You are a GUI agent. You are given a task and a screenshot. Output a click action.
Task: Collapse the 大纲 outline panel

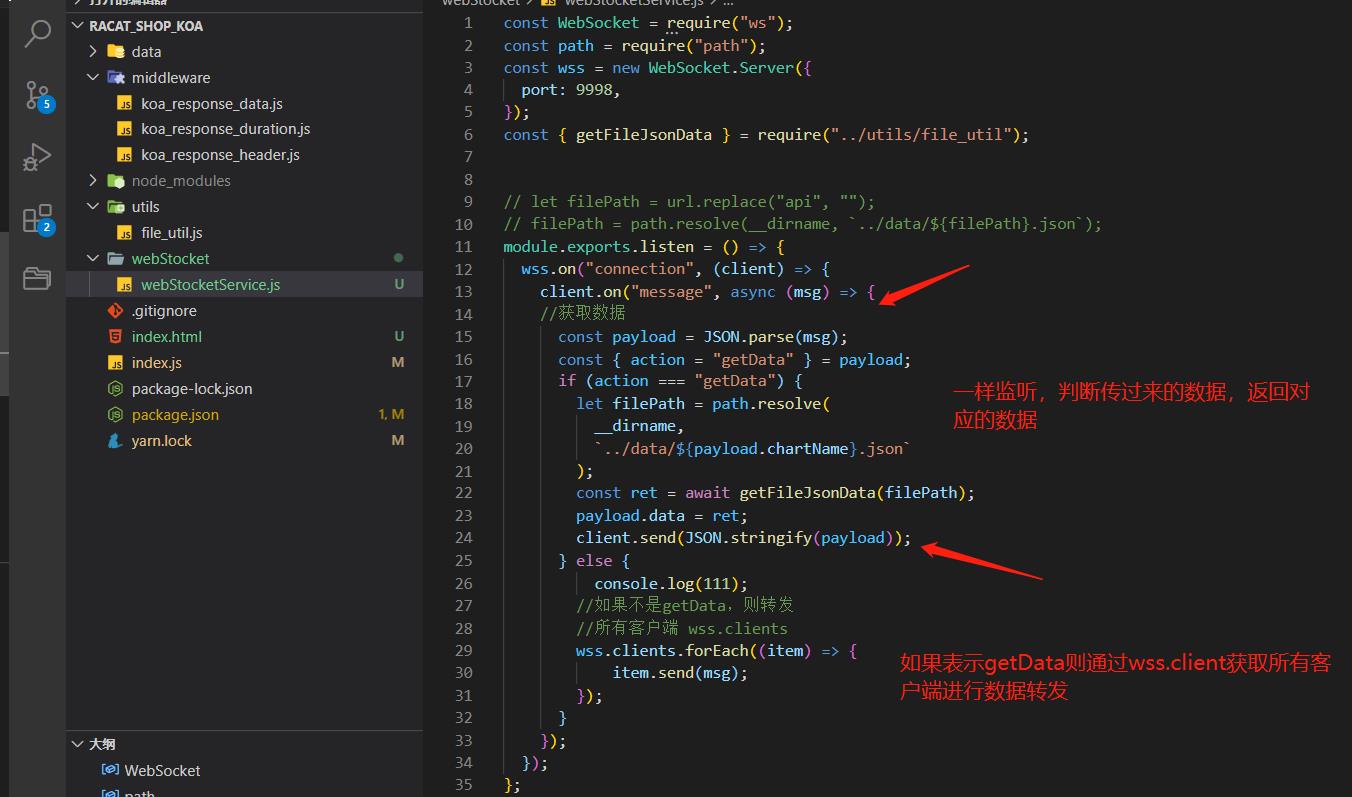pos(79,744)
